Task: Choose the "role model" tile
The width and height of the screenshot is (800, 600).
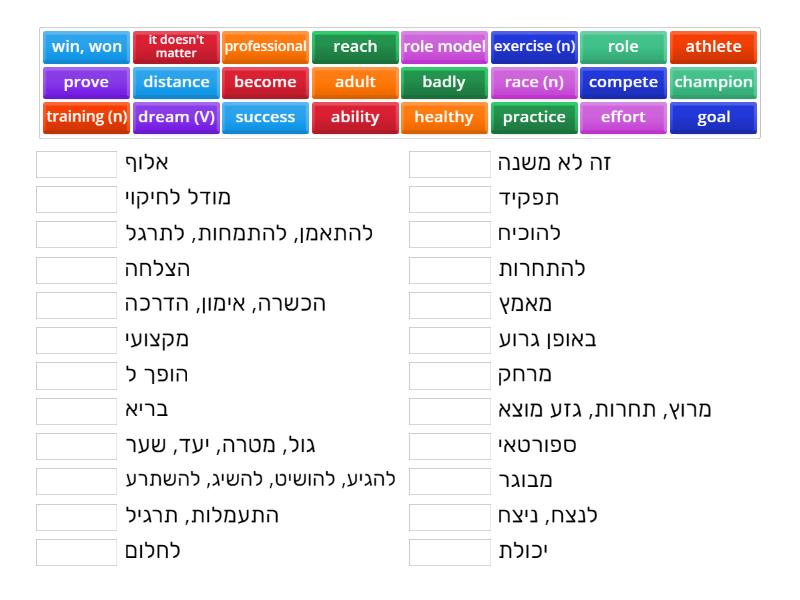Action: (444, 46)
